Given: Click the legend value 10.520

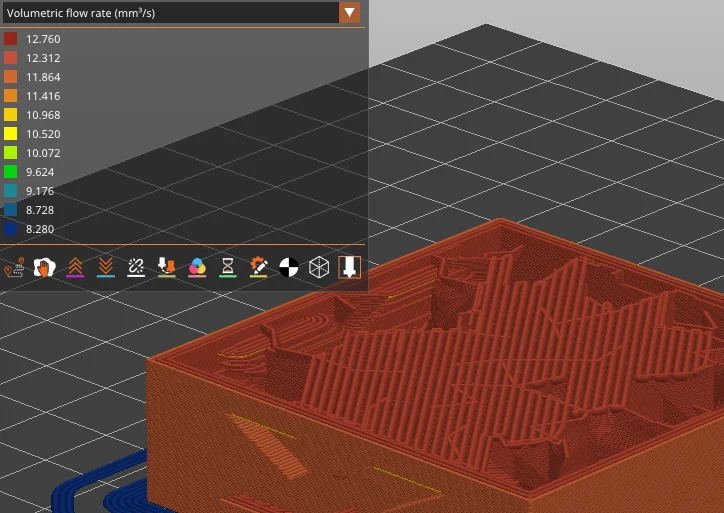Looking at the screenshot, I should coord(43,134).
